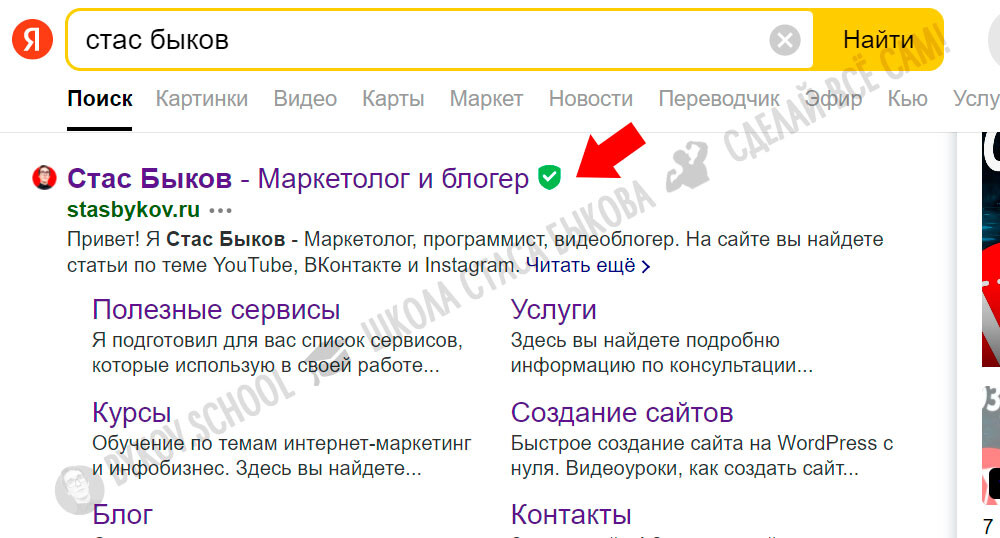Switch to the Картинки tab

coord(201,98)
